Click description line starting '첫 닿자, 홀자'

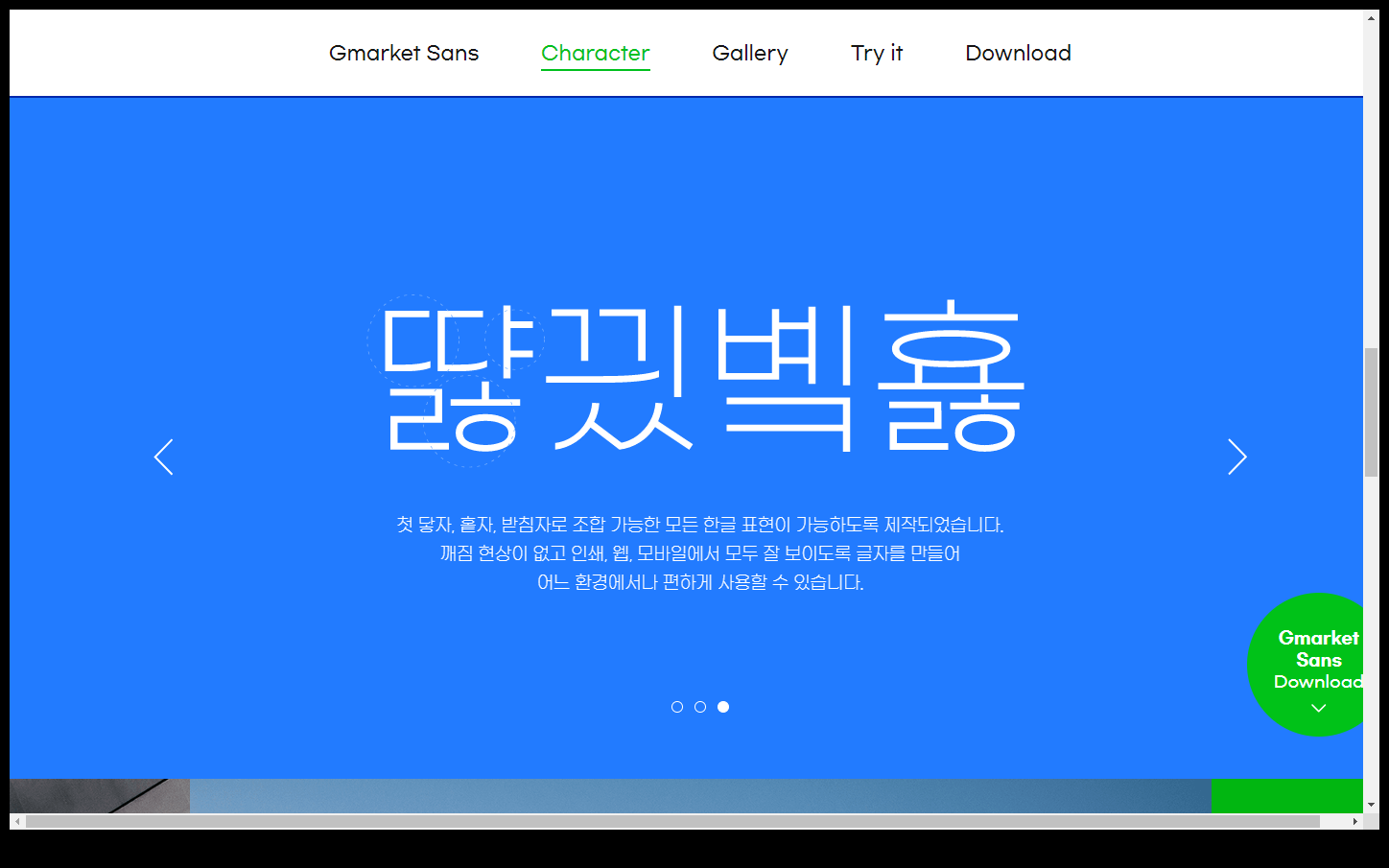click(x=700, y=525)
